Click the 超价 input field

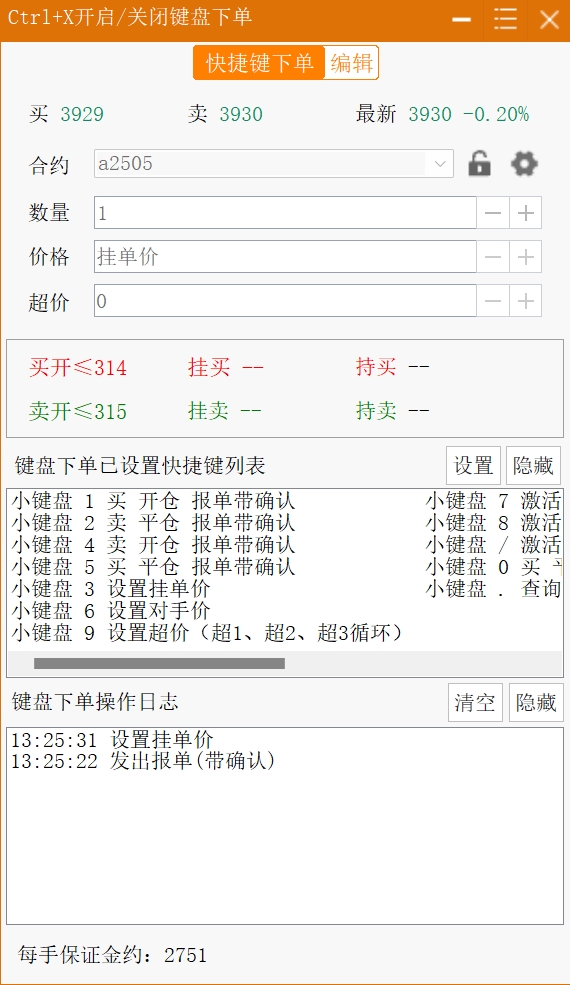(x=285, y=301)
